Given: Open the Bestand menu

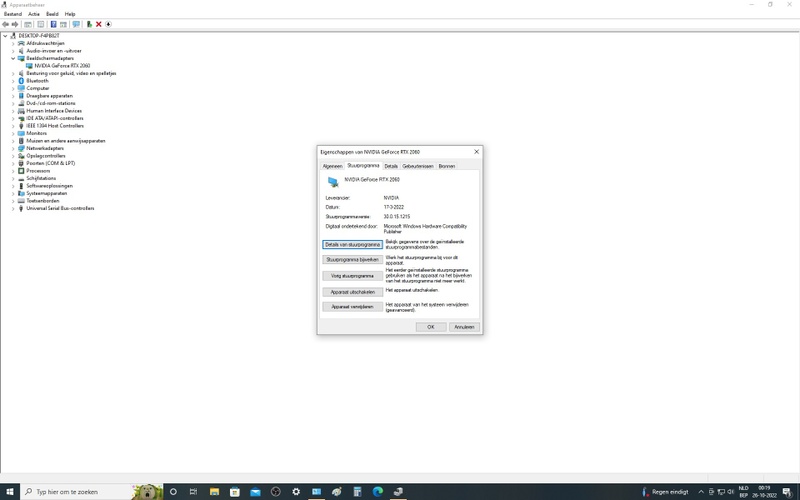Looking at the screenshot, I should click(13, 14).
